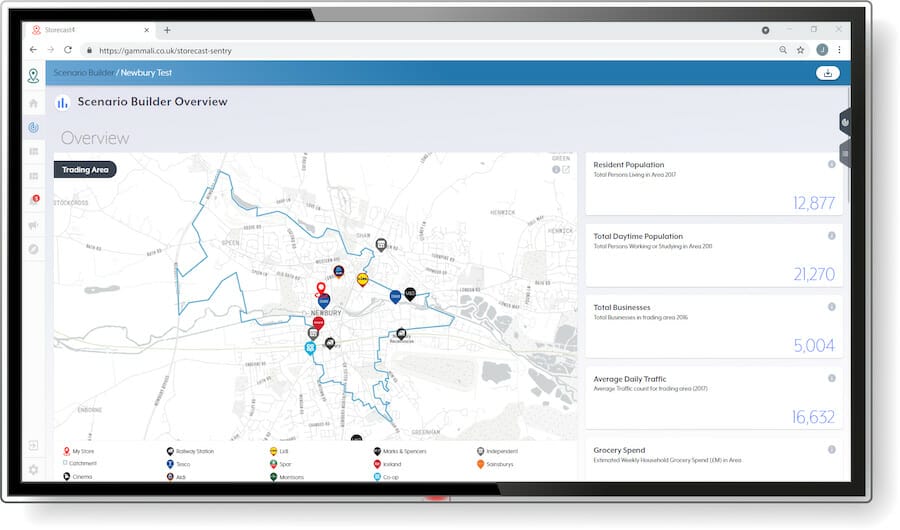Screen dimensions: 900x530
Task: Go back in the browser
Action: pos(33,50)
